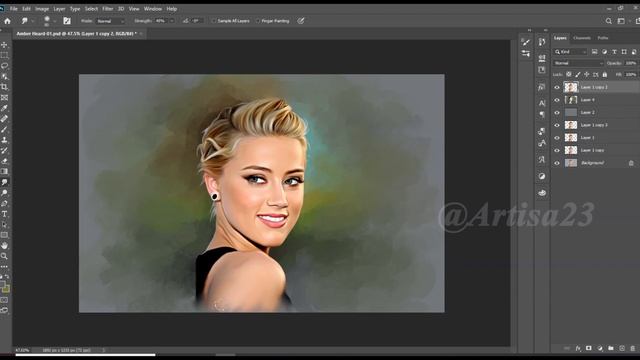
Task: Select the Gradient tool
Action: pyautogui.click(x=4, y=171)
